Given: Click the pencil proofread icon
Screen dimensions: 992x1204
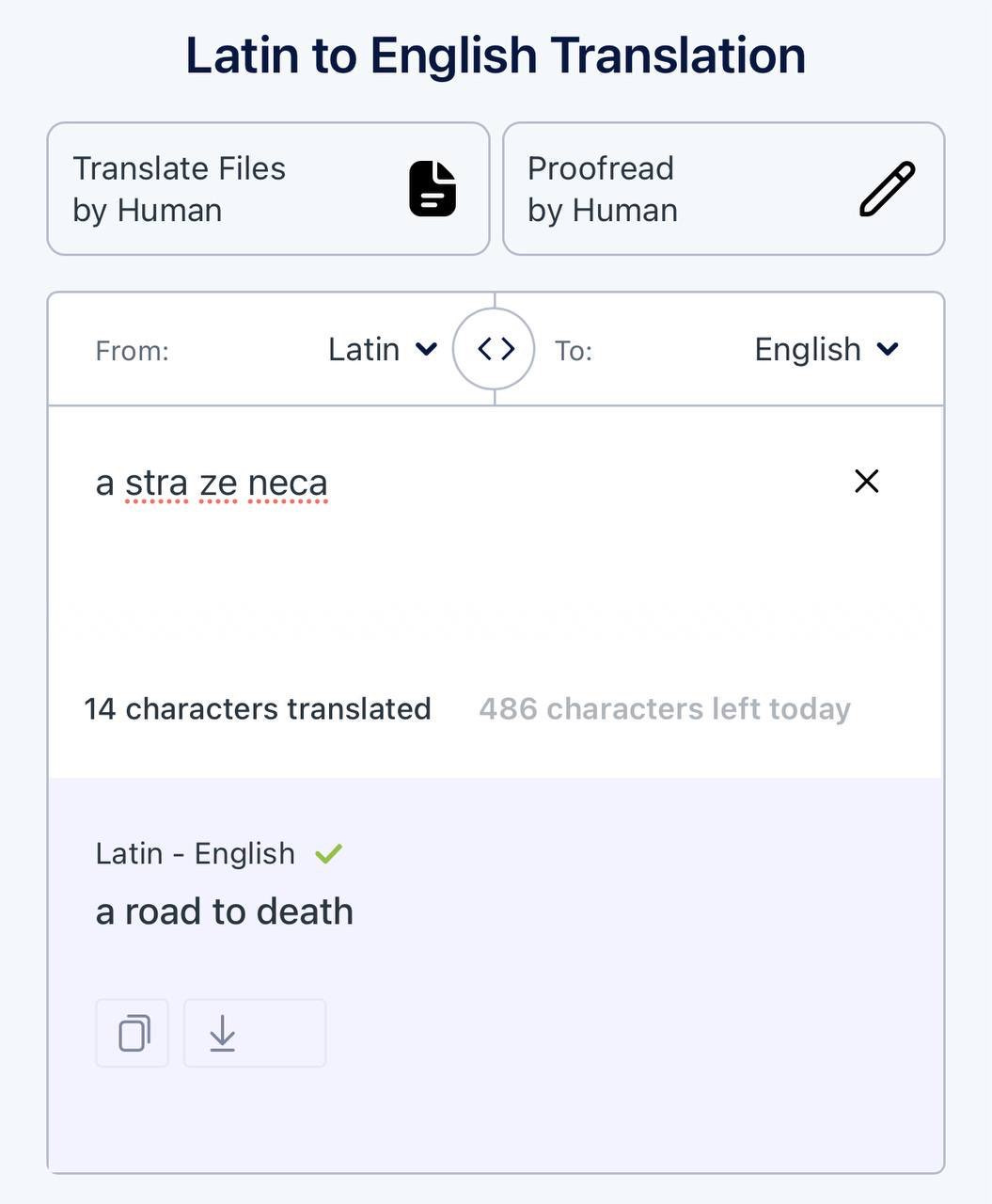Looking at the screenshot, I should click(x=887, y=189).
